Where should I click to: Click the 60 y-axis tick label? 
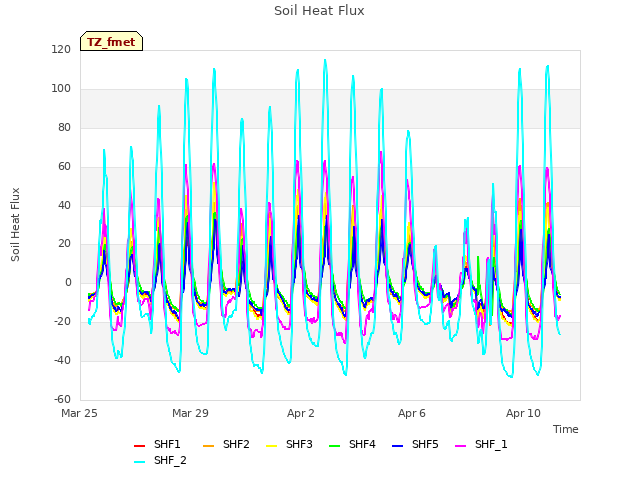pyautogui.click(x=64, y=167)
